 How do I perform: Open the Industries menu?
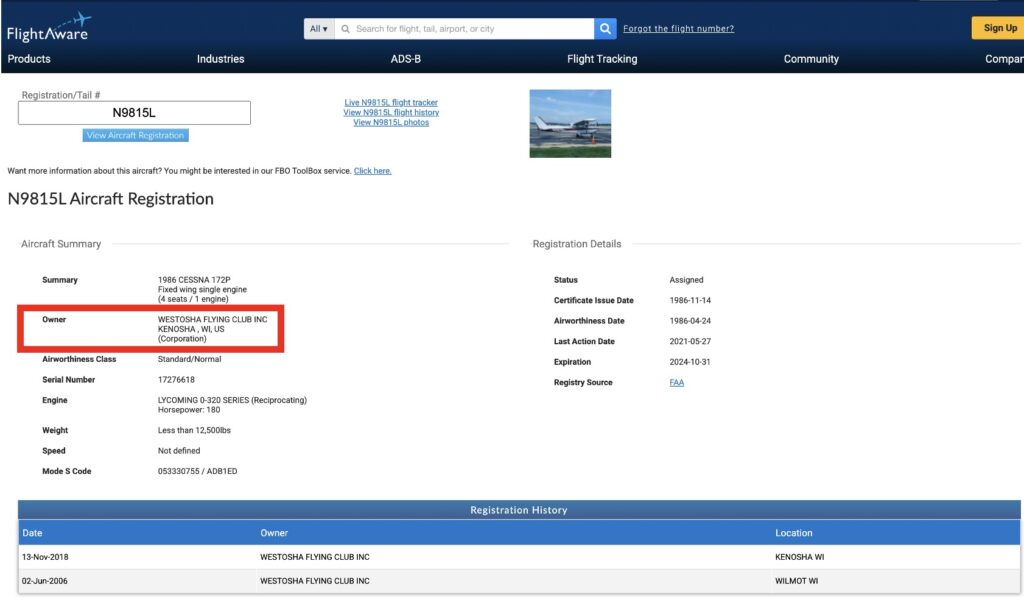[221, 59]
